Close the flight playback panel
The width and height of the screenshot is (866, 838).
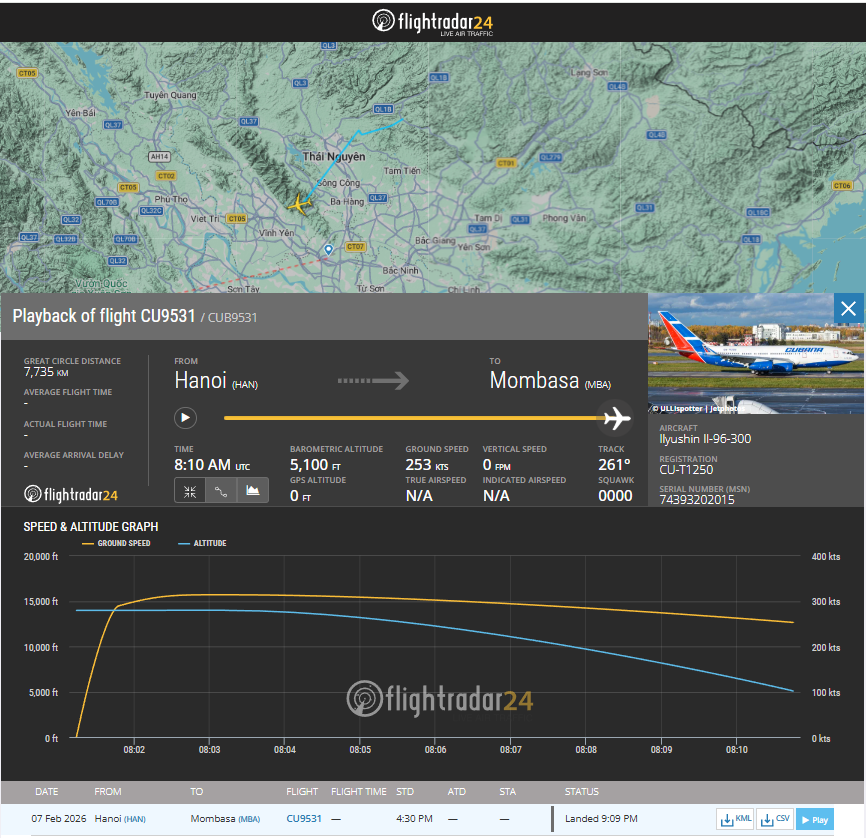(x=848, y=308)
